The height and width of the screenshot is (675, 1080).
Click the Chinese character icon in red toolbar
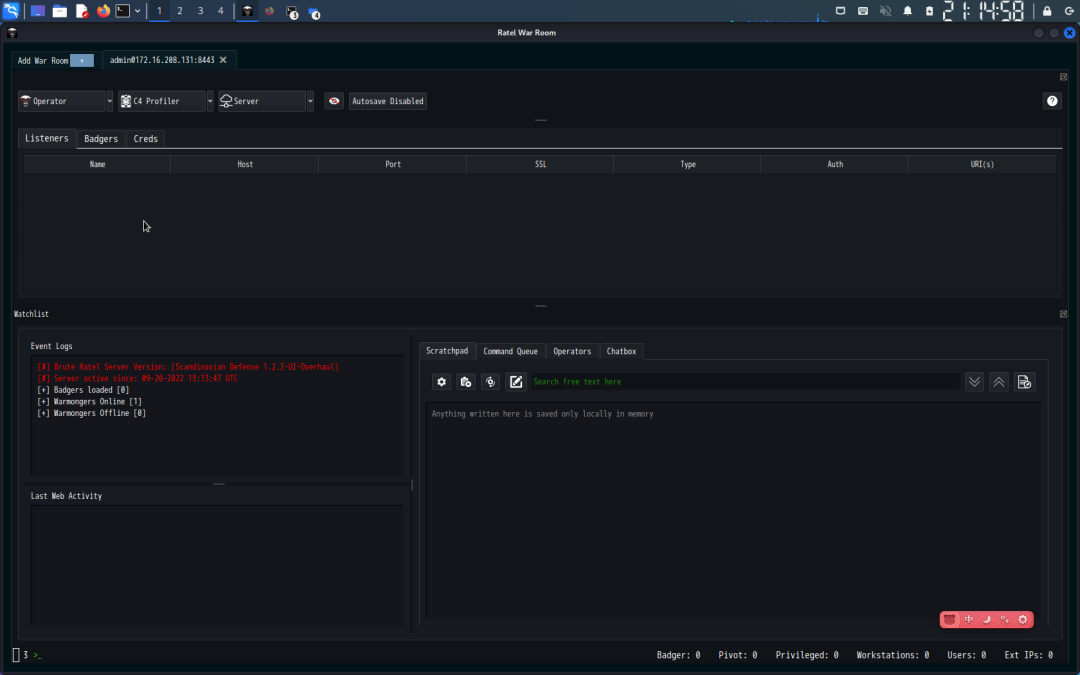click(x=968, y=619)
